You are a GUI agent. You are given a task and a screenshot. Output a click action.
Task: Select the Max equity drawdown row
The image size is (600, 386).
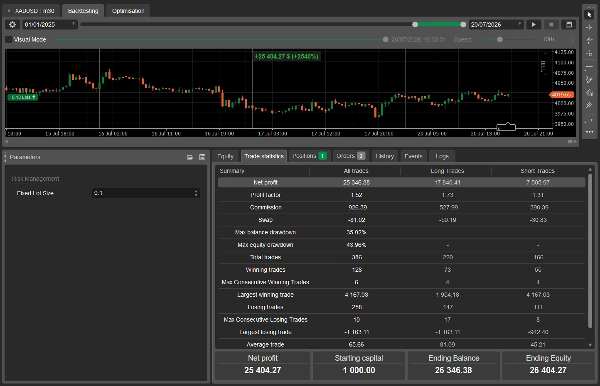(x=401, y=245)
